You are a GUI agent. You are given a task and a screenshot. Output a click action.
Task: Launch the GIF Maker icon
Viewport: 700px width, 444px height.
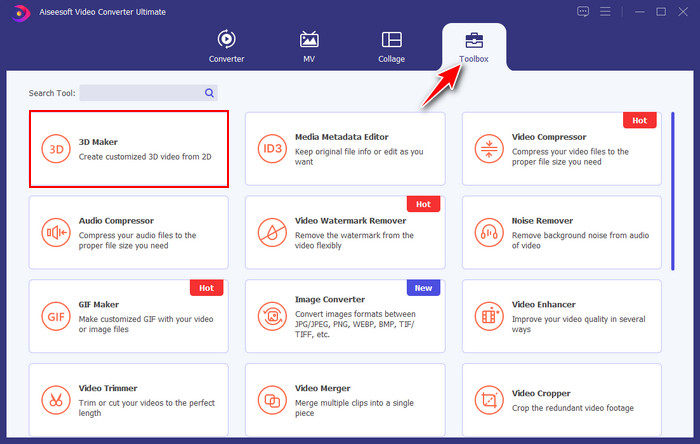pos(56,316)
